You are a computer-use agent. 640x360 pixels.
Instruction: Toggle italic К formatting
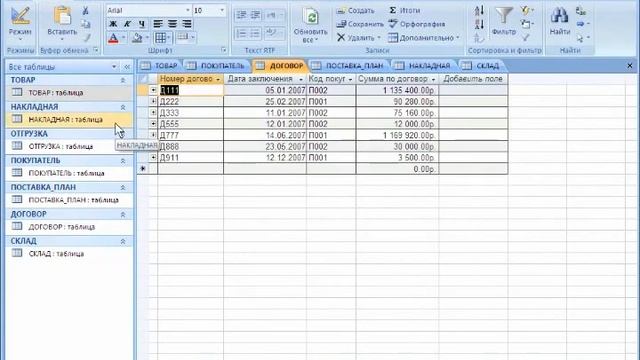[x=128, y=24]
